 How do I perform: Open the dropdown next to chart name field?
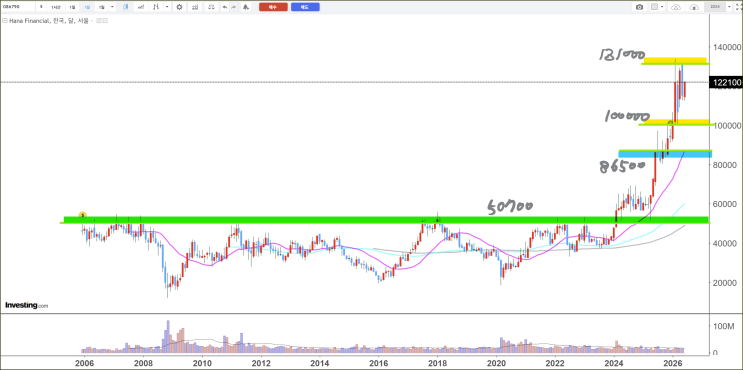pyautogui.click(x=730, y=7)
